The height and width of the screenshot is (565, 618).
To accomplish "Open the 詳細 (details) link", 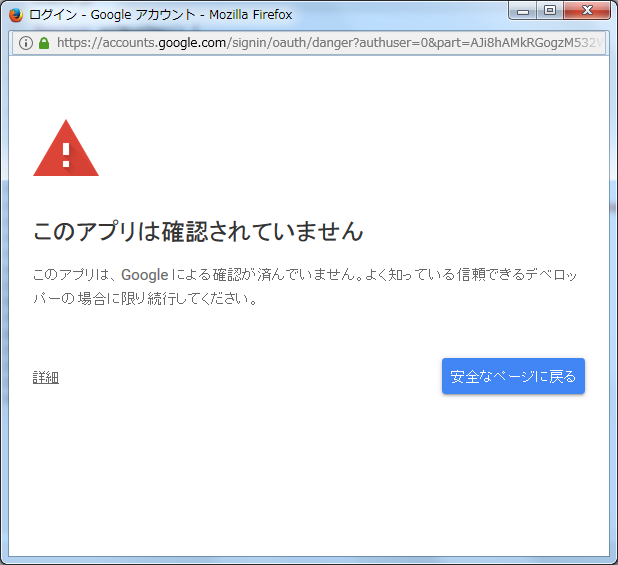I will [46, 377].
